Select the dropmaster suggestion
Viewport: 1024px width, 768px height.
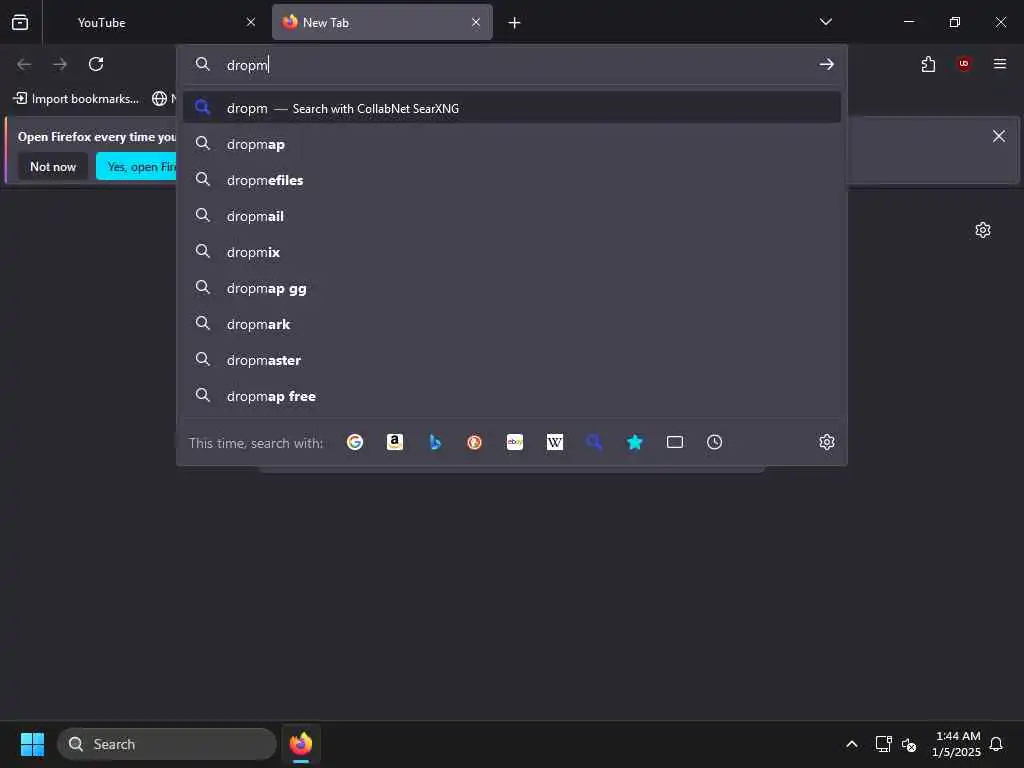click(512, 360)
